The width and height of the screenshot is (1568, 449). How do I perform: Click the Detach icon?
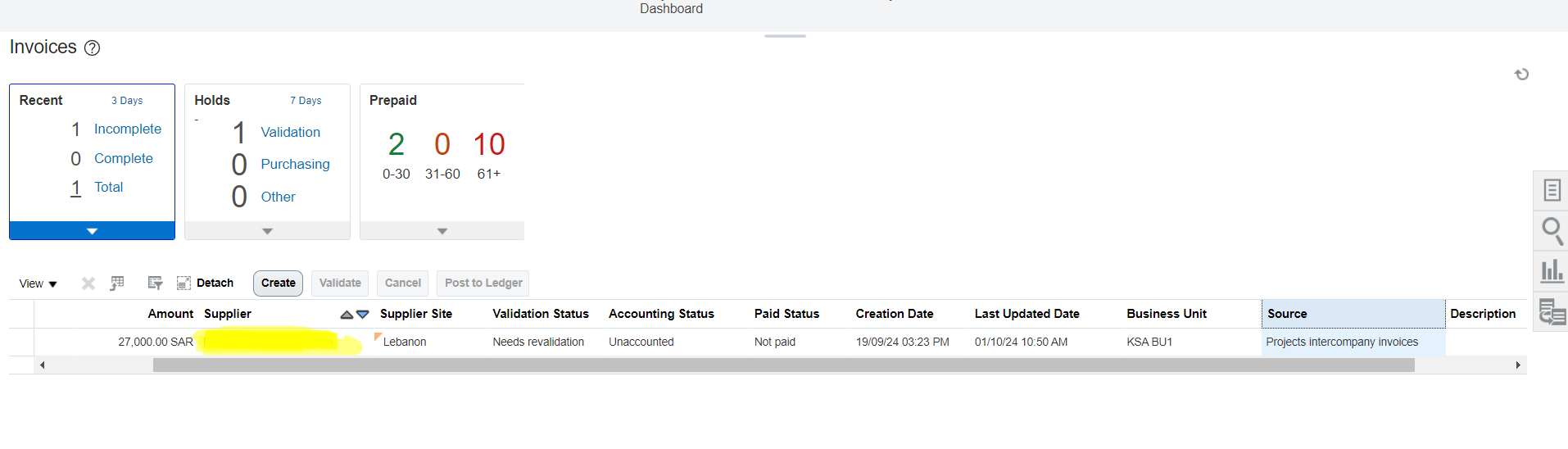click(x=184, y=283)
